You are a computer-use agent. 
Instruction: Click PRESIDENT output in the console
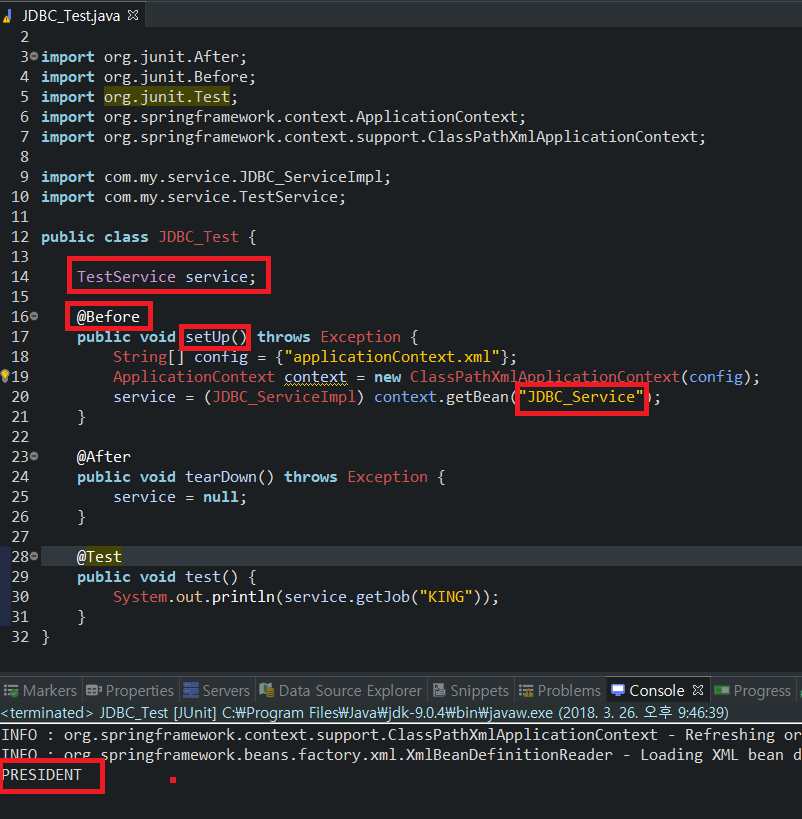pyautogui.click(x=42, y=775)
